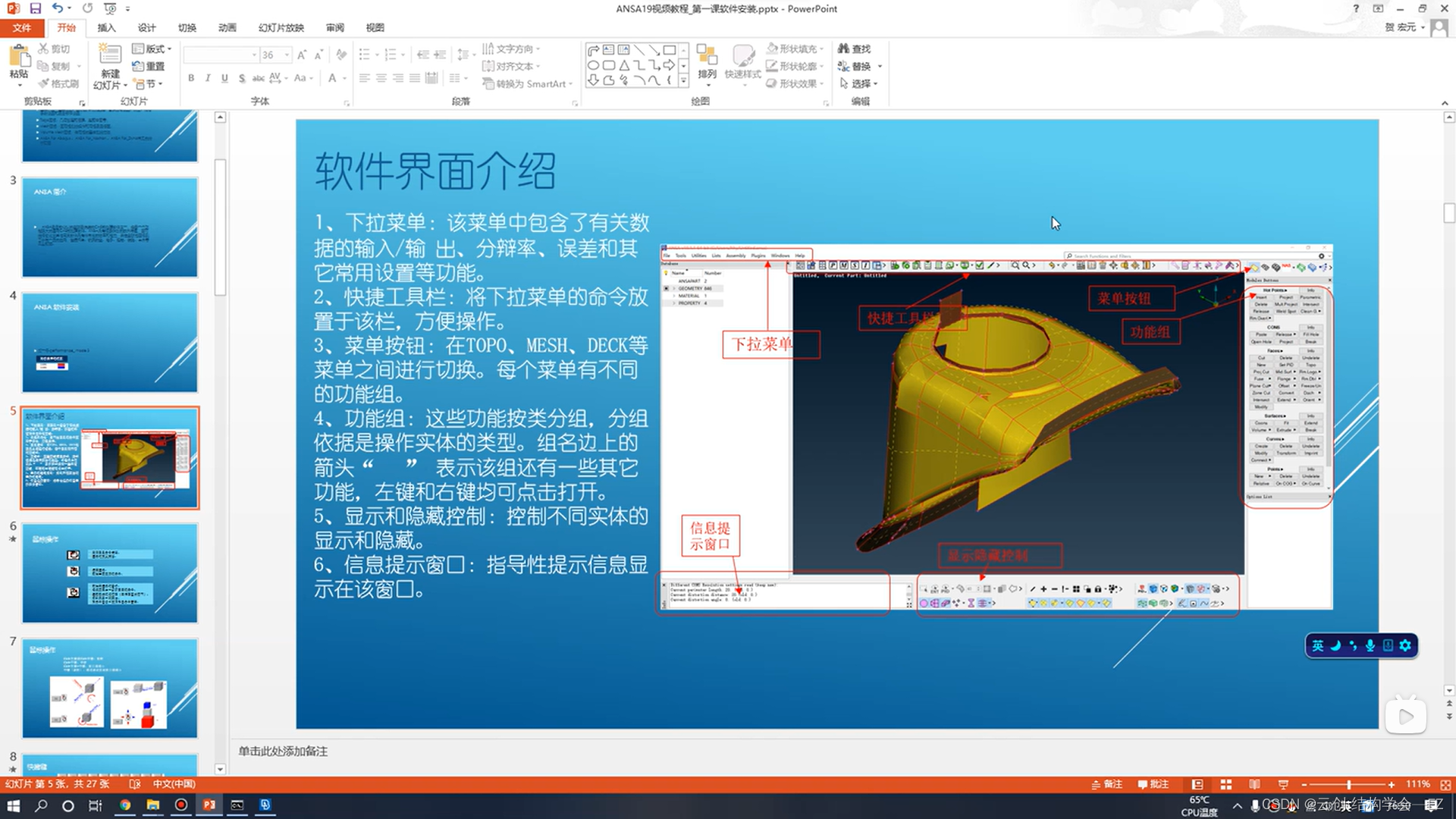
Task: Open the Shape Fill tool
Action: [791, 48]
